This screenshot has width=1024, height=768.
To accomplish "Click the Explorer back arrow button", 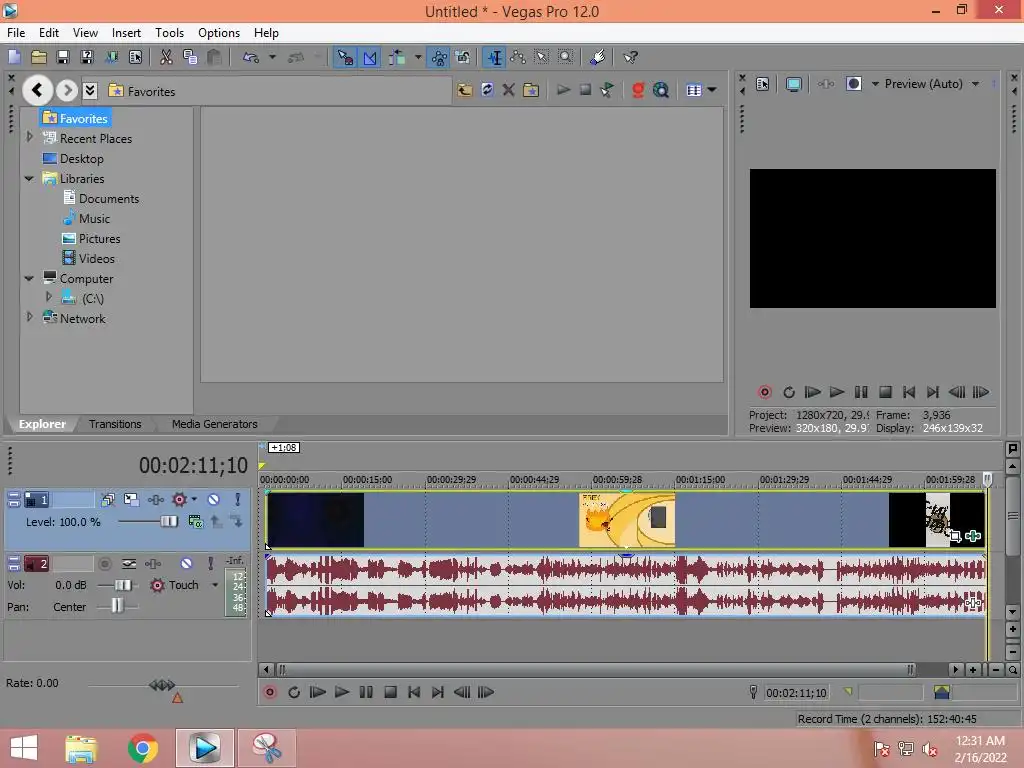I will click(x=38, y=90).
